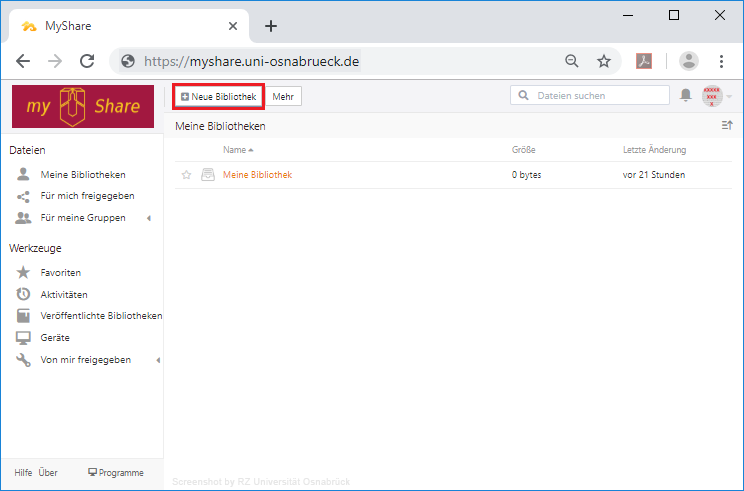Select the 0 bytes size cell
The width and height of the screenshot is (744, 491).
tap(526, 175)
